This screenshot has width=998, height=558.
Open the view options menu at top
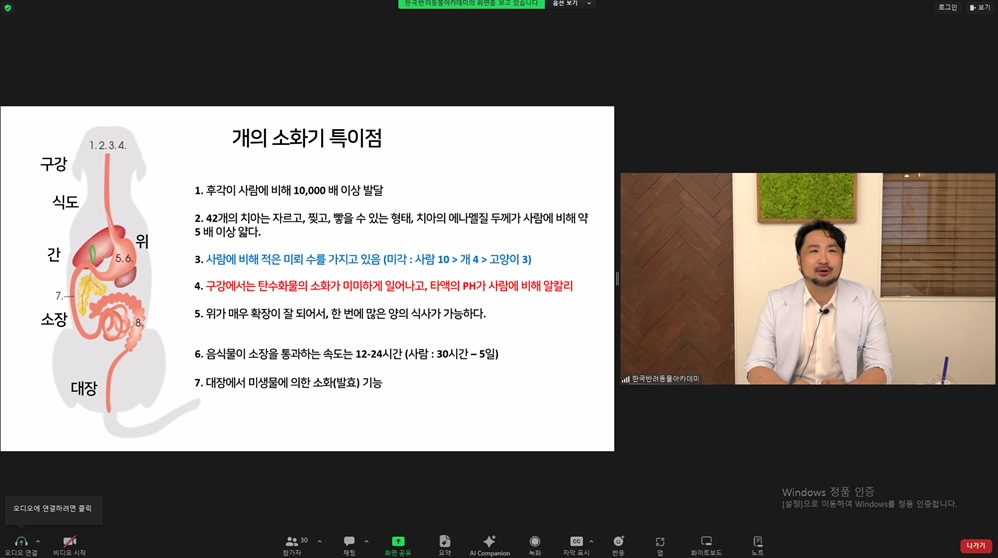coord(572,4)
